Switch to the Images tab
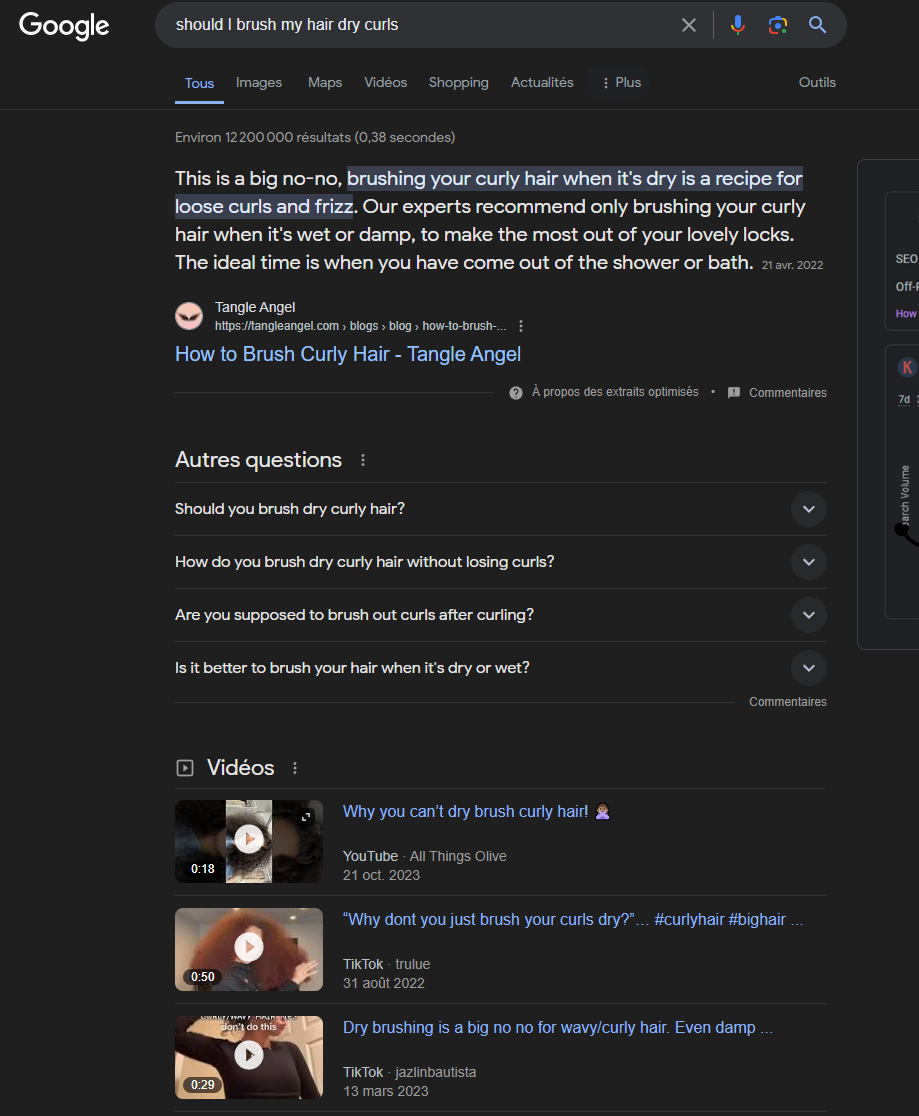The image size is (919, 1116). point(259,83)
